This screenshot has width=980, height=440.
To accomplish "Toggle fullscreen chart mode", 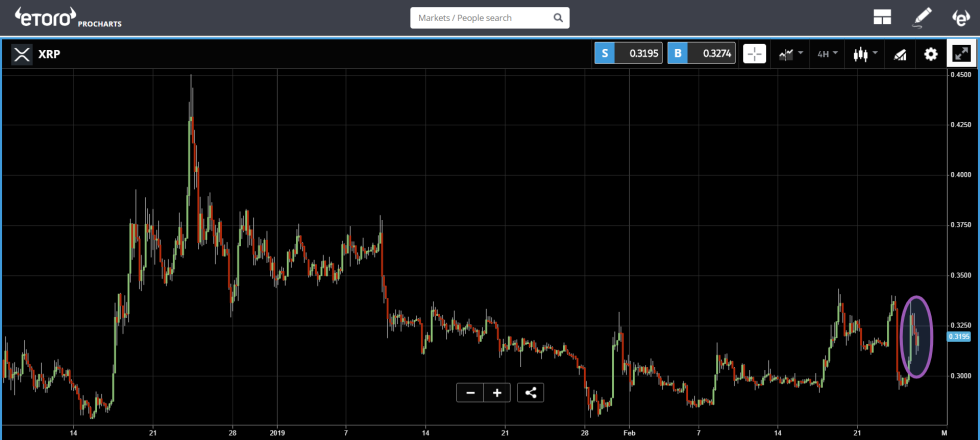I will click(961, 54).
